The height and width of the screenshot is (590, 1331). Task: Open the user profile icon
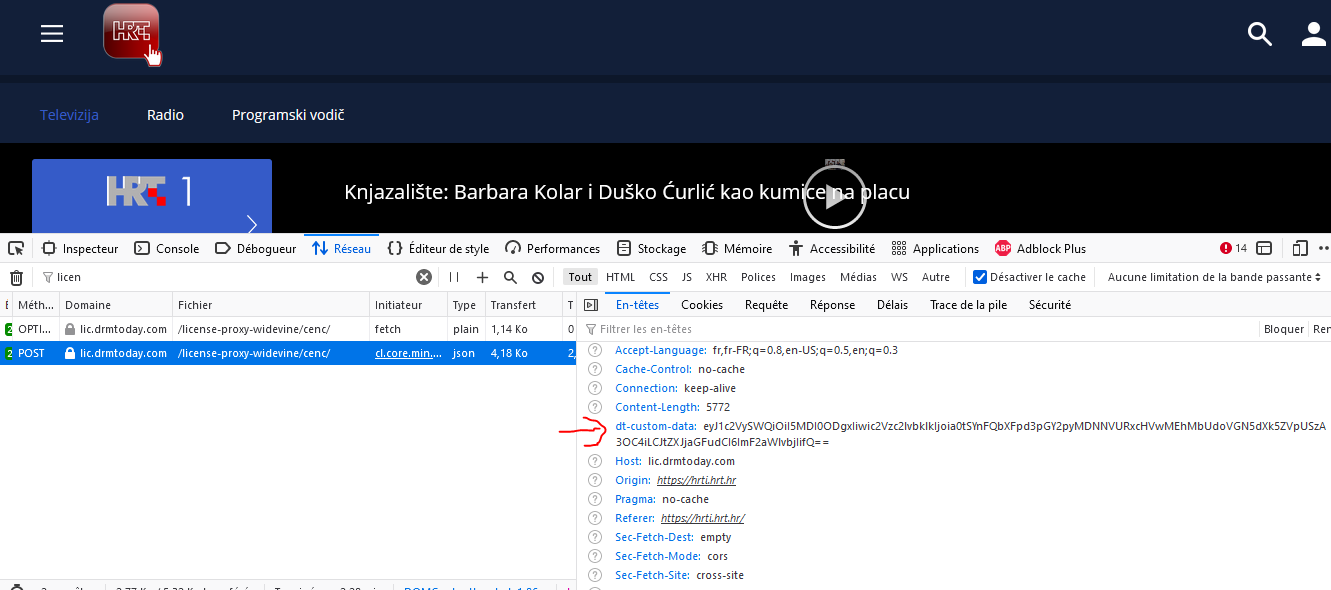(1313, 34)
